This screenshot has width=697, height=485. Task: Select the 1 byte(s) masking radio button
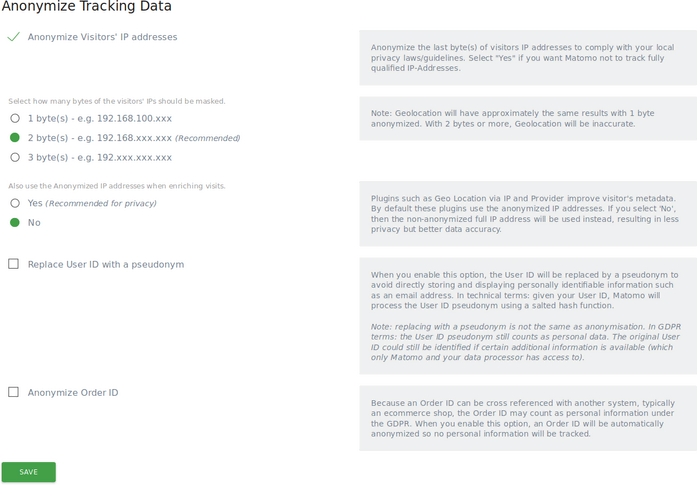pyautogui.click(x=15, y=118)
